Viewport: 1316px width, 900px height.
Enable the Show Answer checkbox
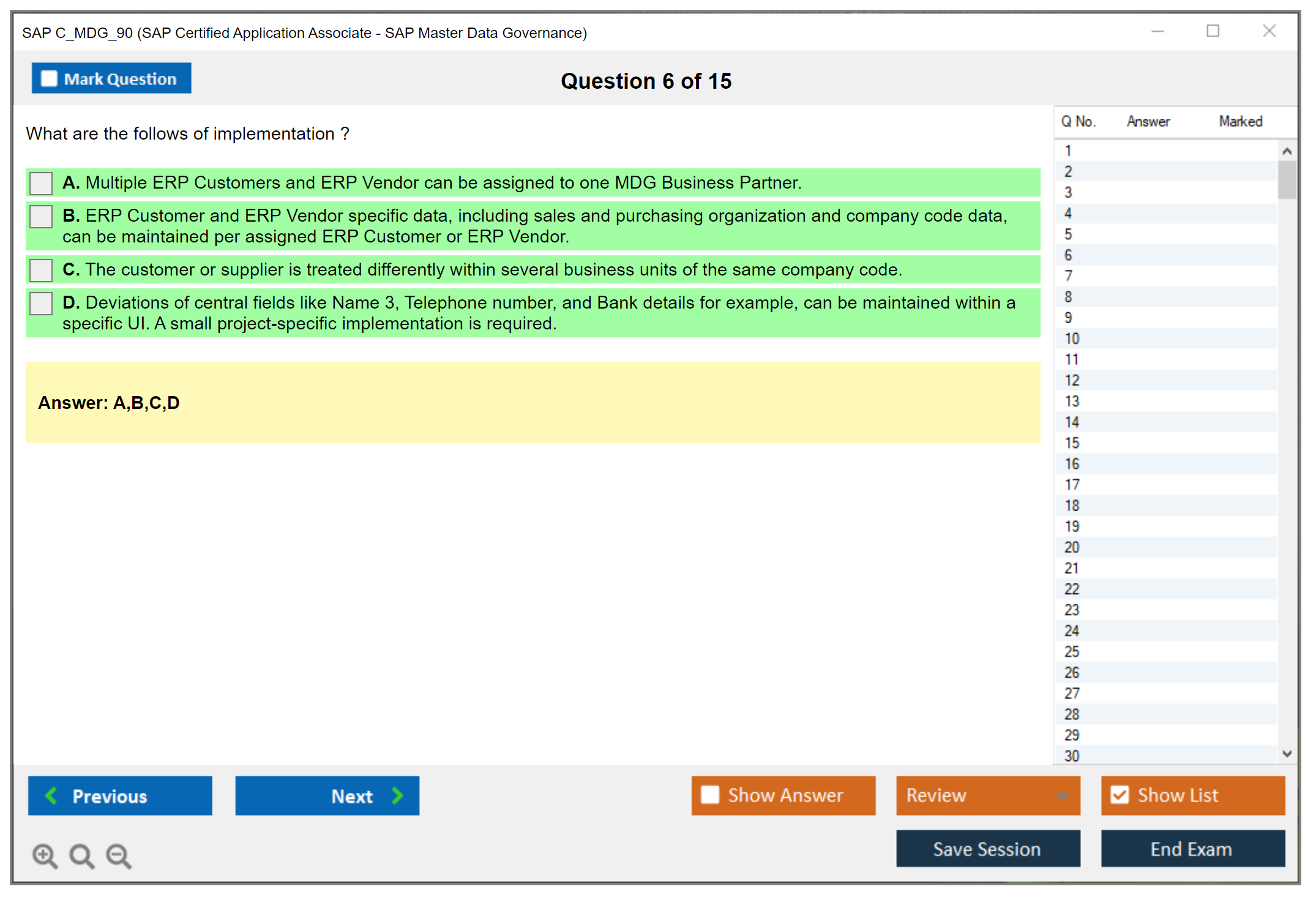710,795
